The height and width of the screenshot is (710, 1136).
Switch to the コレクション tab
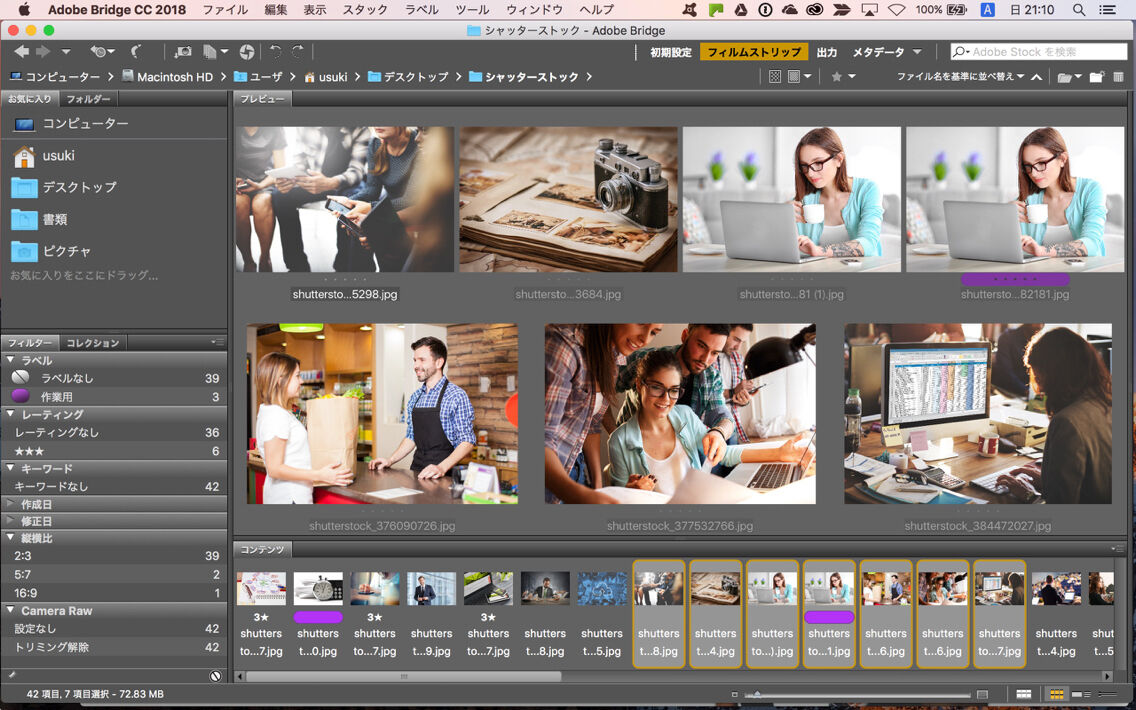(x=92, y=343)
